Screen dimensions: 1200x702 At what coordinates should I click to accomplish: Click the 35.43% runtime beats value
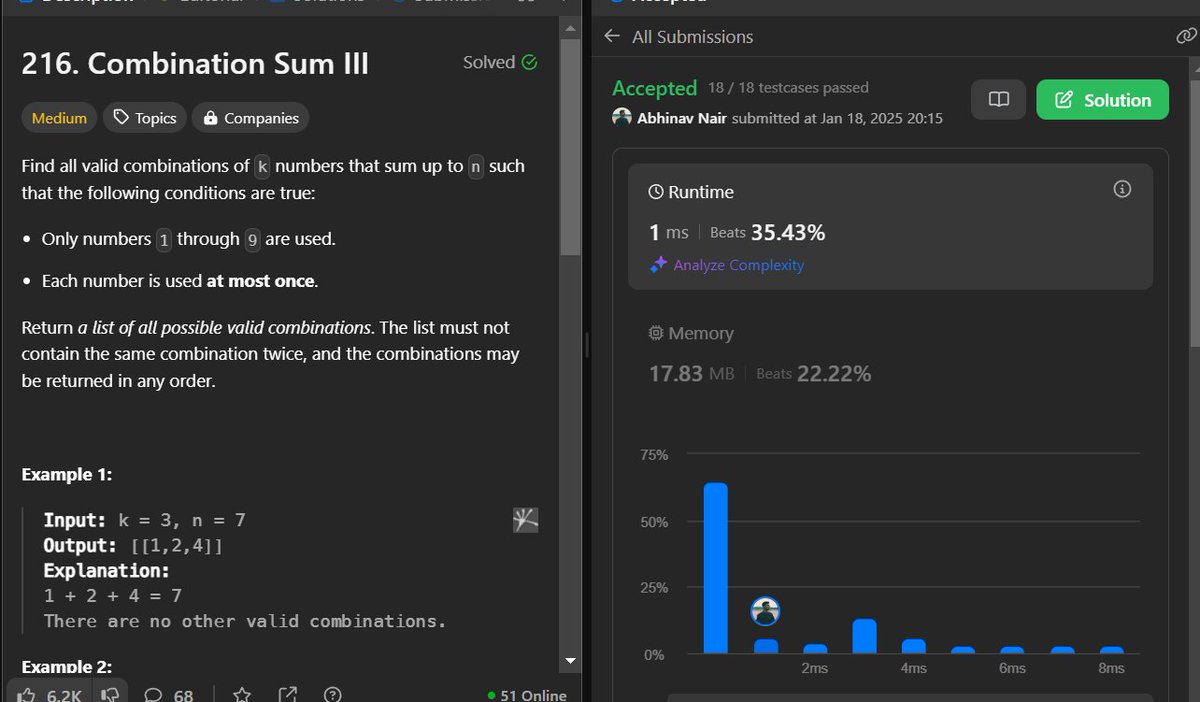click(x=788, y=233)
